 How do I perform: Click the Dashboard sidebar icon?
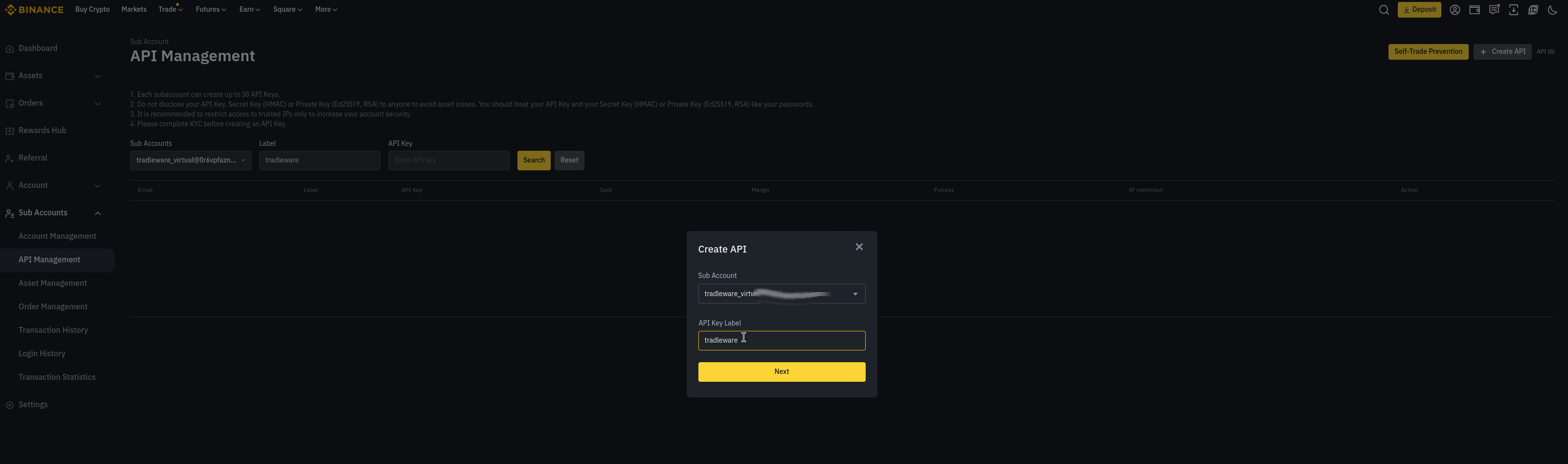[10, 49]
